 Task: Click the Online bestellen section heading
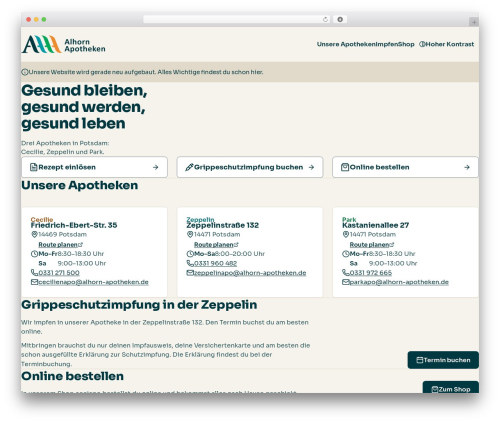click(73, 376)
